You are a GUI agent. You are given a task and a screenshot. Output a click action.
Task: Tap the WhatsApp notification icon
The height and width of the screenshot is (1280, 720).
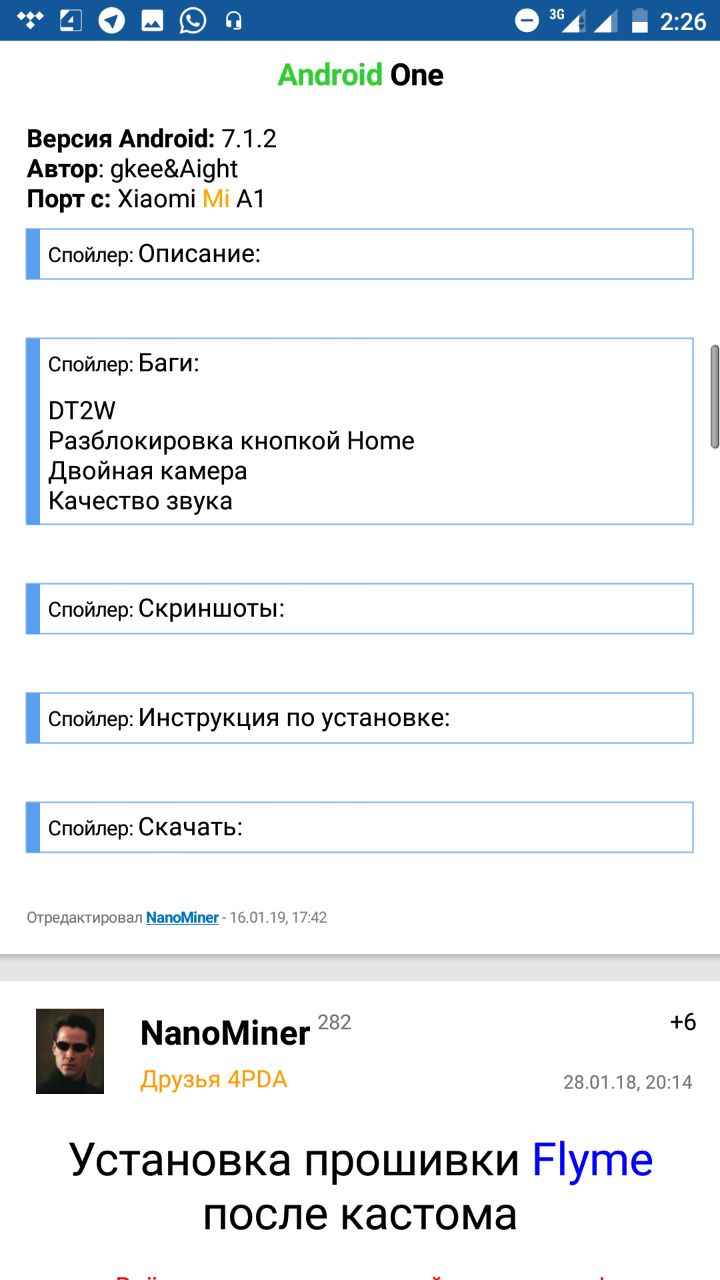[192, 20]
